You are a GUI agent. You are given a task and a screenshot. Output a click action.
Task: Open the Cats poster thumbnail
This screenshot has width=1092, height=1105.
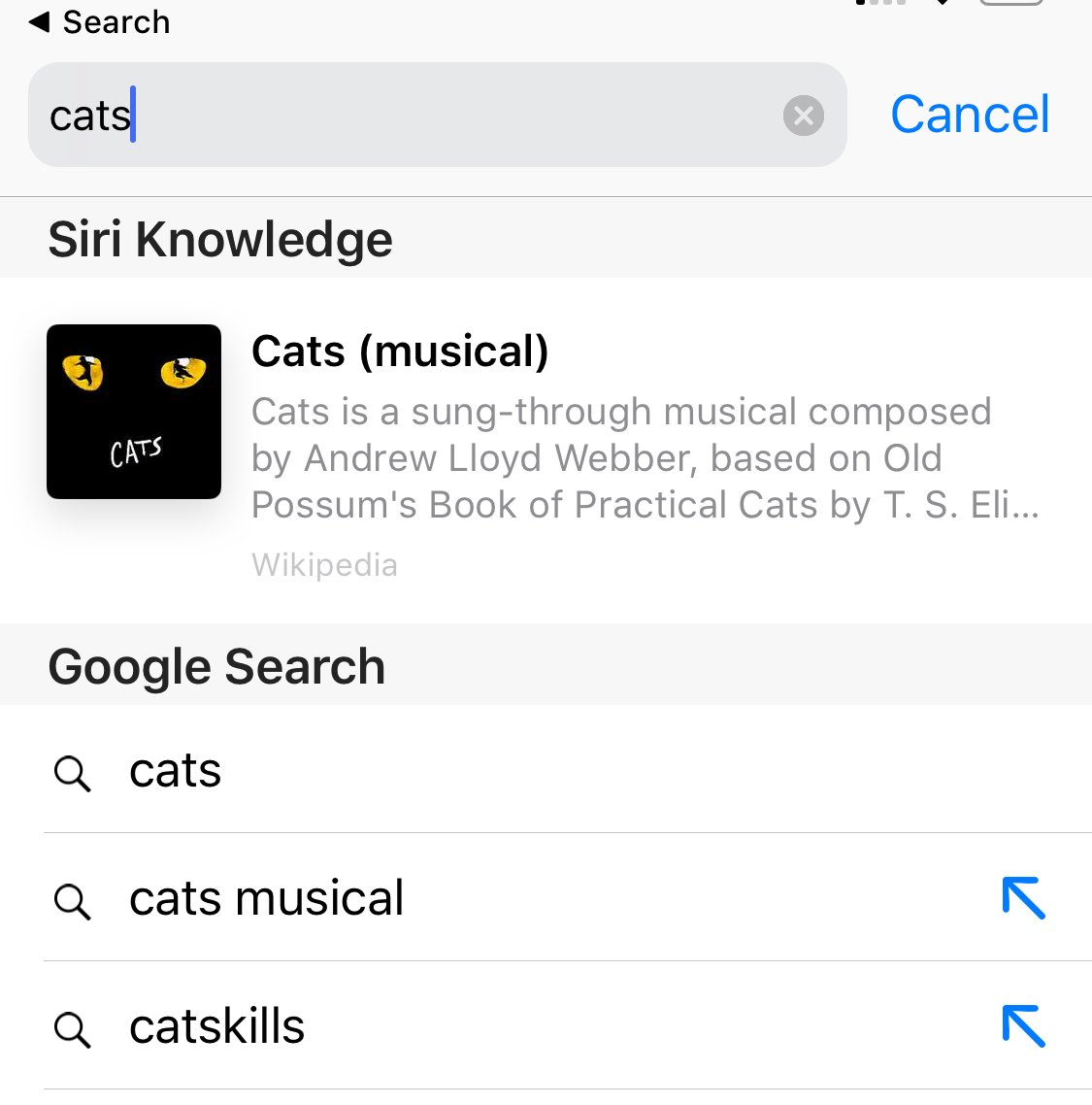134,412
